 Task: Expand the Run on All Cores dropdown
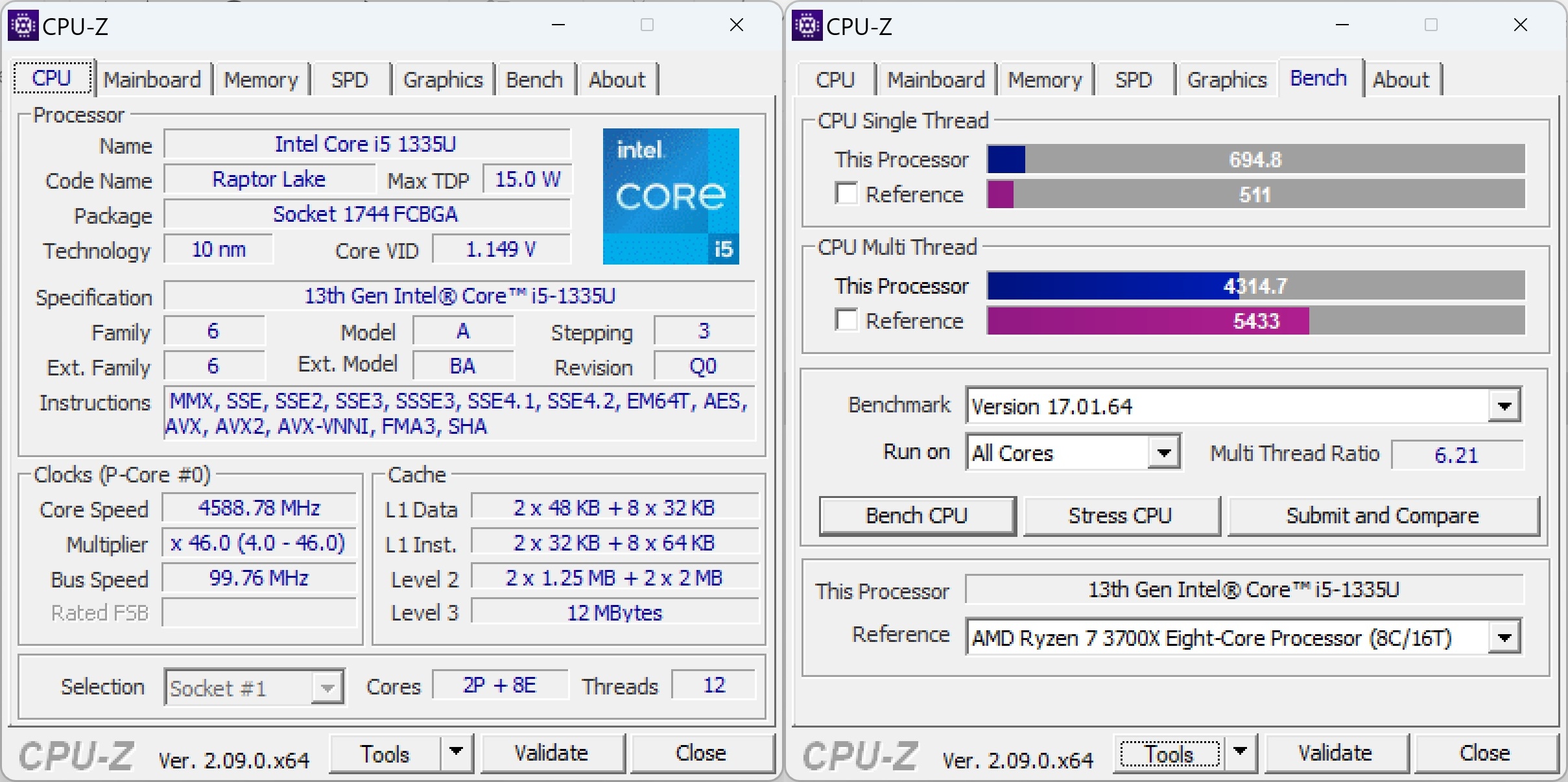1164,453
